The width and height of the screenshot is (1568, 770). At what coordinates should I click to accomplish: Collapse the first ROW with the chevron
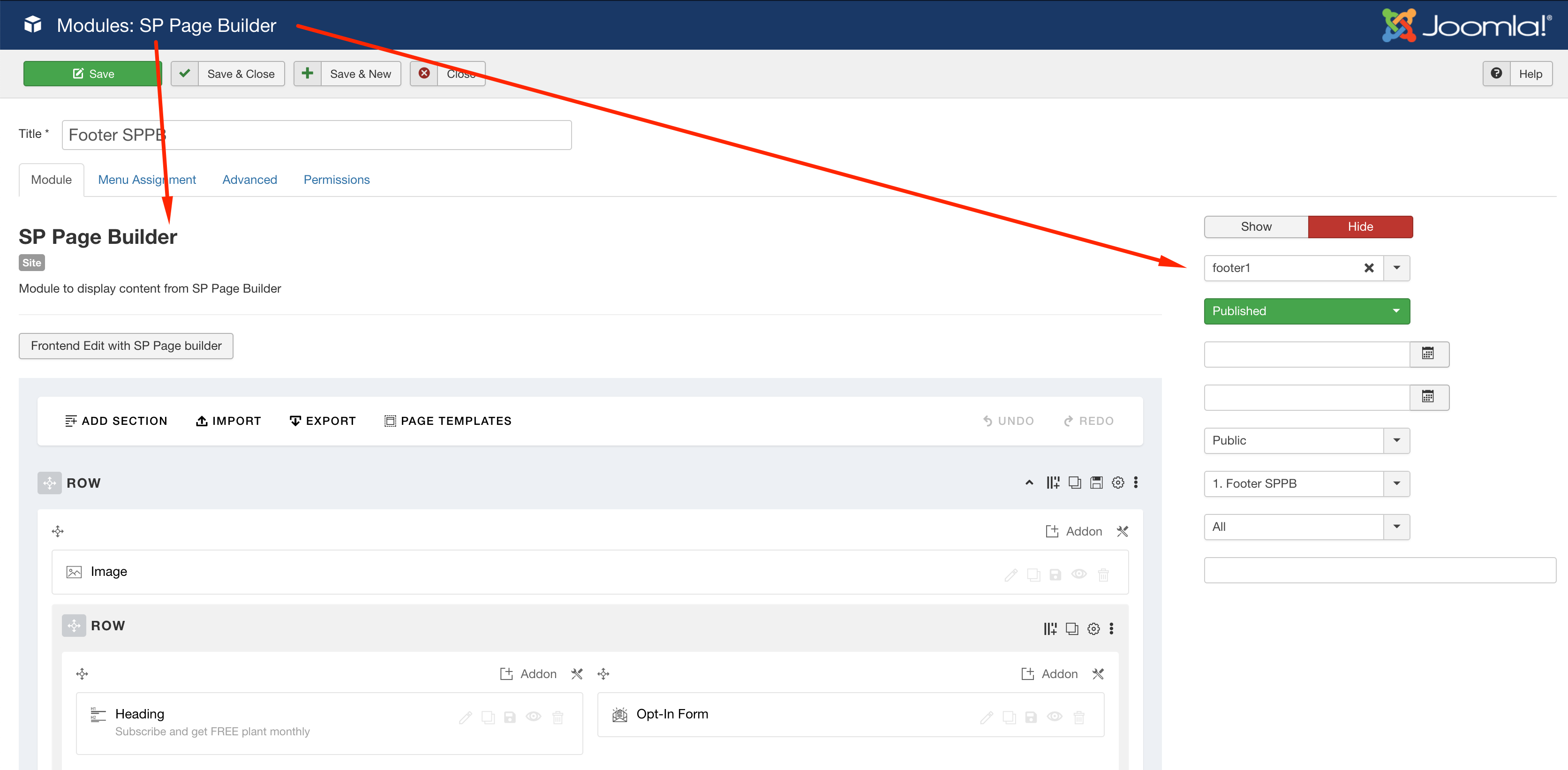click(1029, 483)
